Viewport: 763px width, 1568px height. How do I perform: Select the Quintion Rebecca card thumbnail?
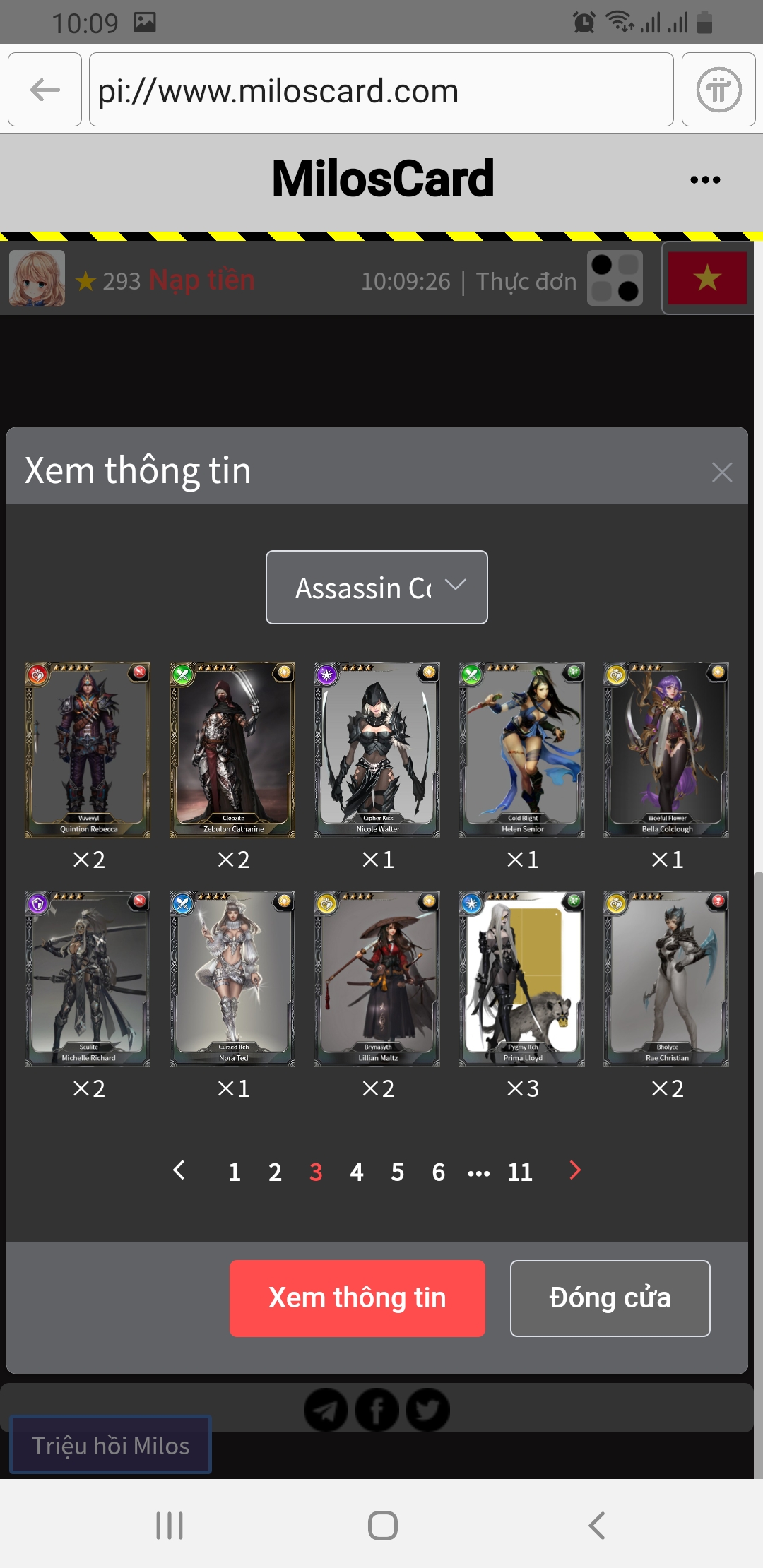click(x=88, y=750)
